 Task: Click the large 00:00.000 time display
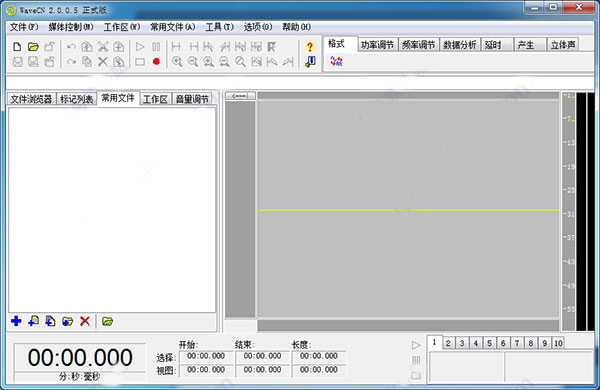(80, 357)
